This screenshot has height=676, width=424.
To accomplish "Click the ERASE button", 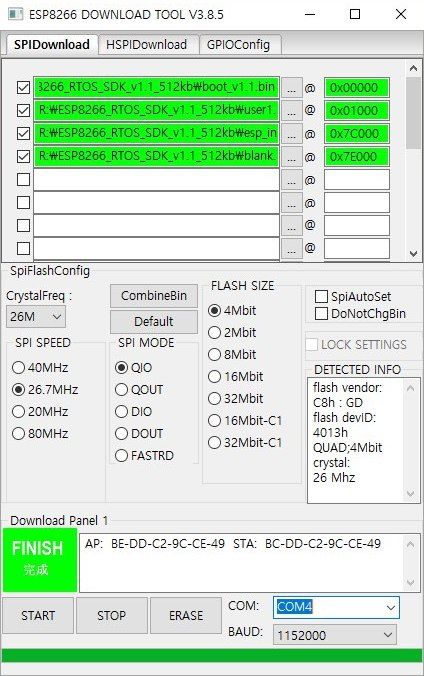I will 186,615.
